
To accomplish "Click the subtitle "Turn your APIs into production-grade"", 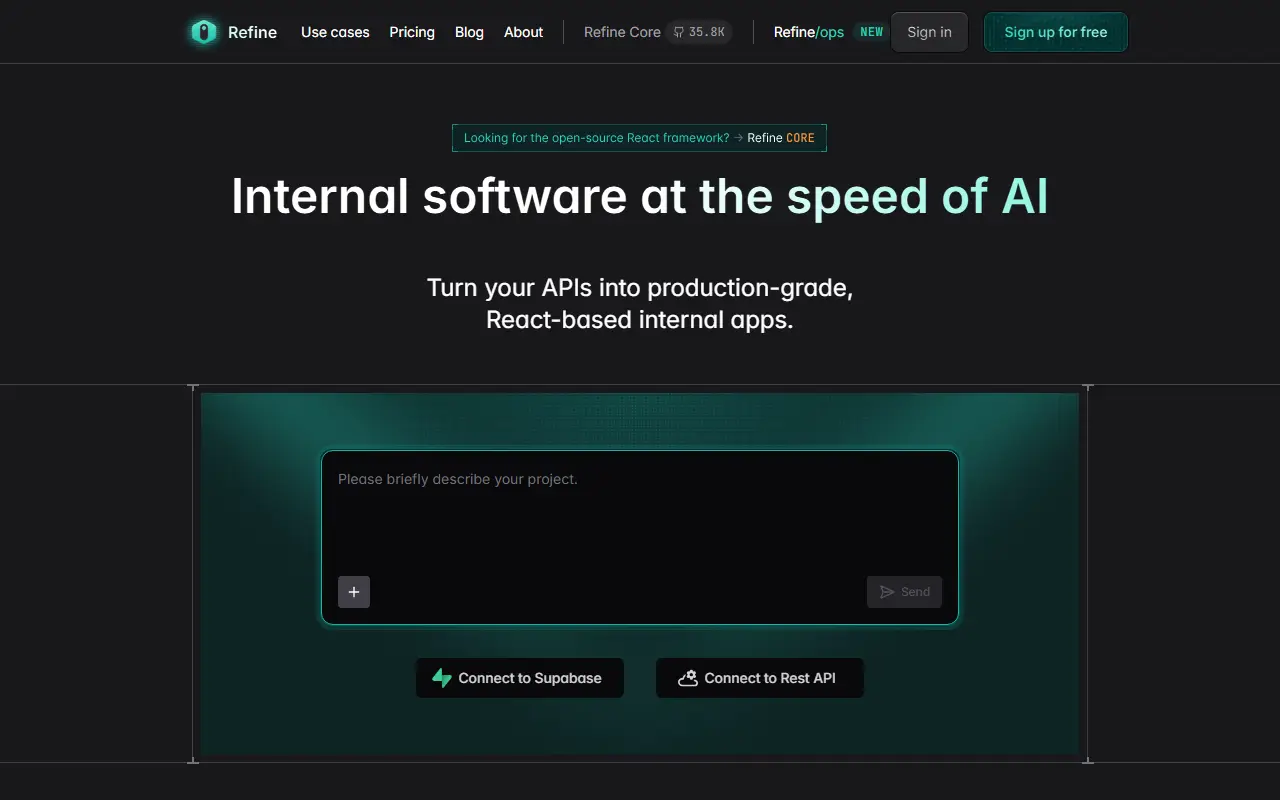I will coord(640,288).
